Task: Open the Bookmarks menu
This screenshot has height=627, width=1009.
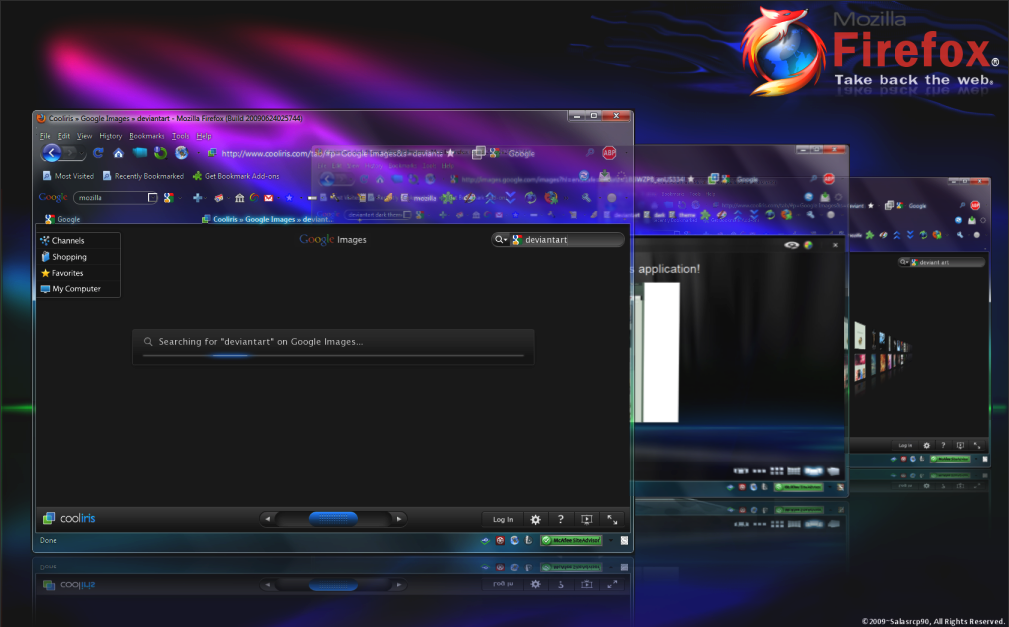Action: pos(147,136)
